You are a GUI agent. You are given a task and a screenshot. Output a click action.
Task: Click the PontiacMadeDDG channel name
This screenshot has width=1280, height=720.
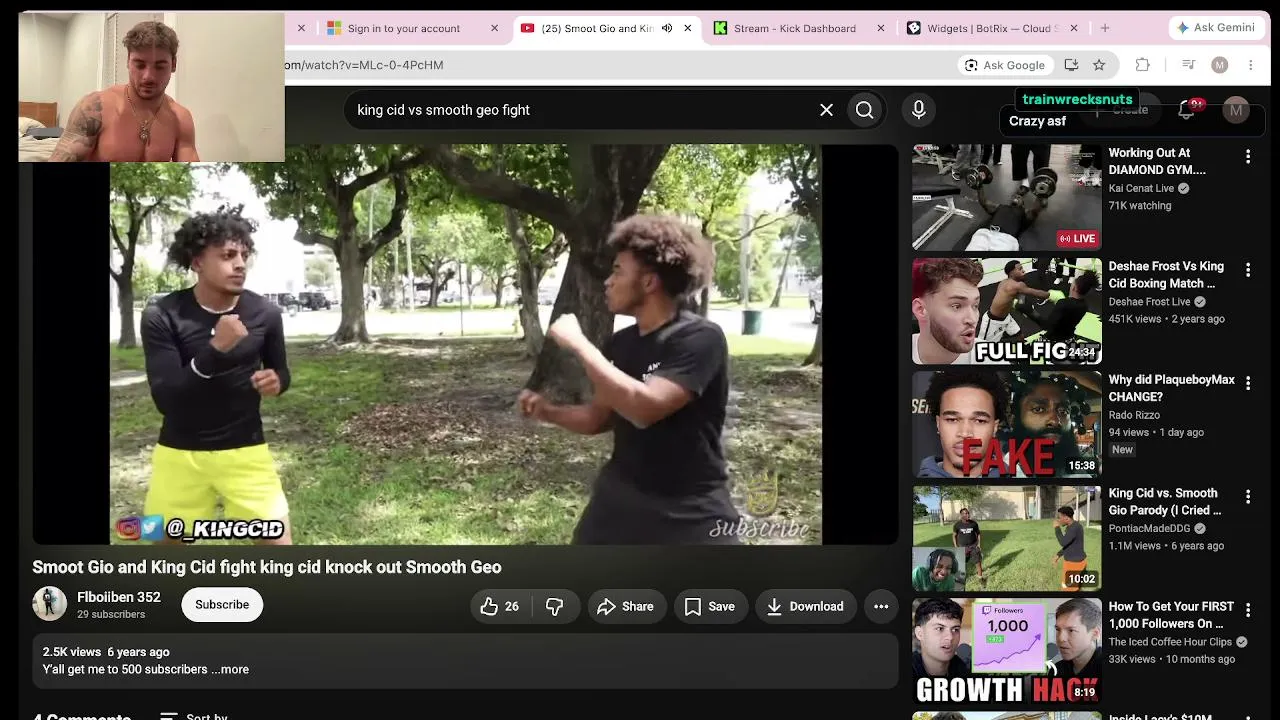point(1149,528)
